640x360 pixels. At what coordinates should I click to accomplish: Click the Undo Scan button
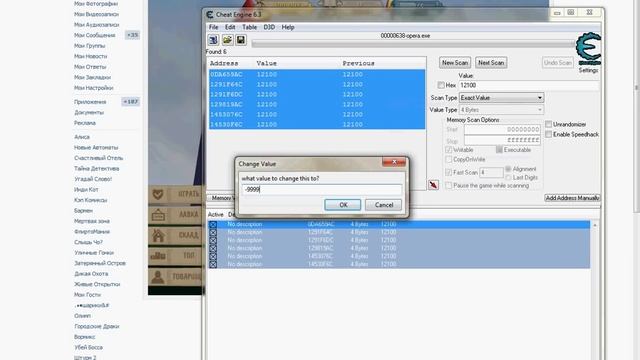coord(558,63)
